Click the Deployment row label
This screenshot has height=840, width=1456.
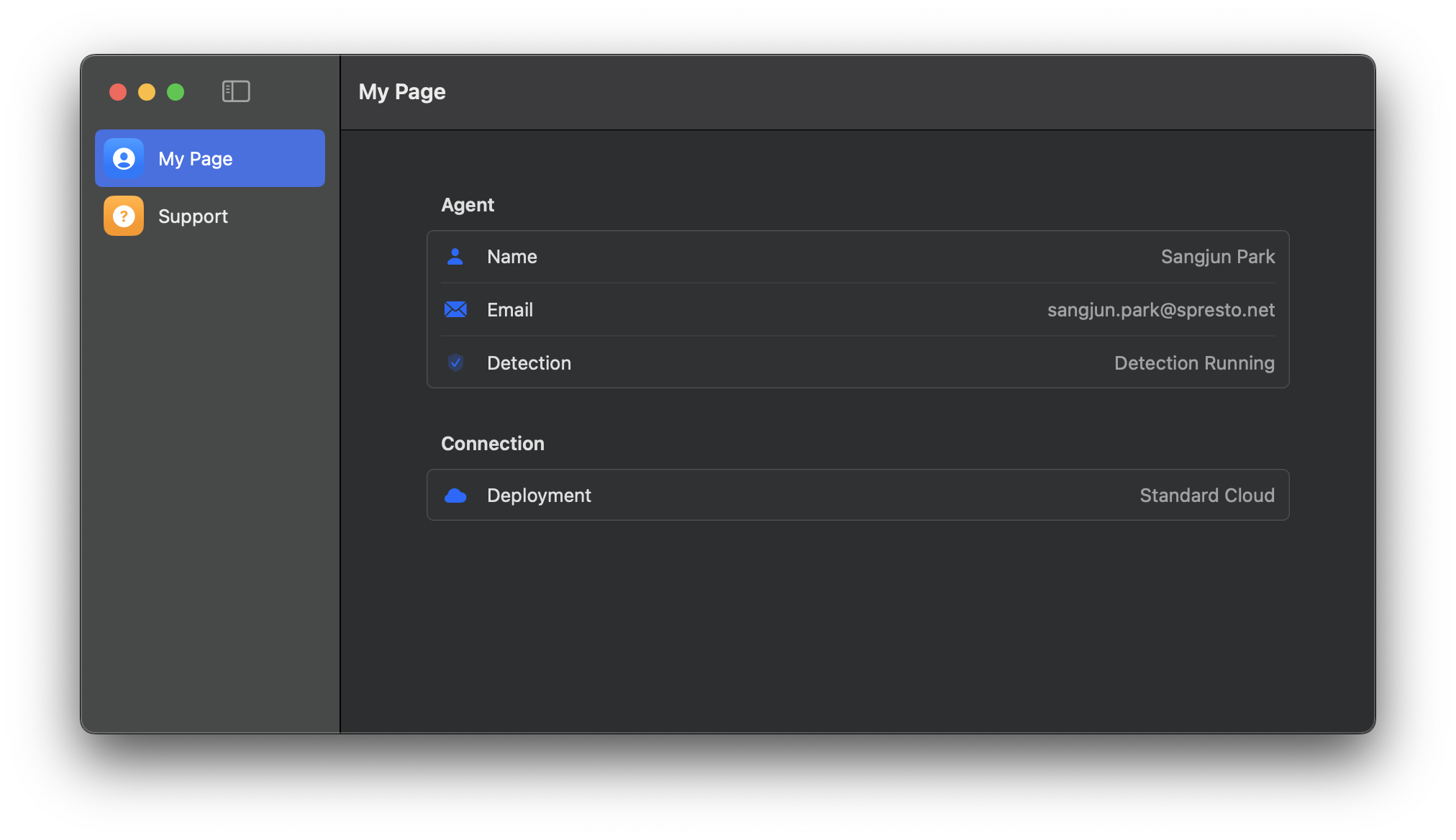540,496
